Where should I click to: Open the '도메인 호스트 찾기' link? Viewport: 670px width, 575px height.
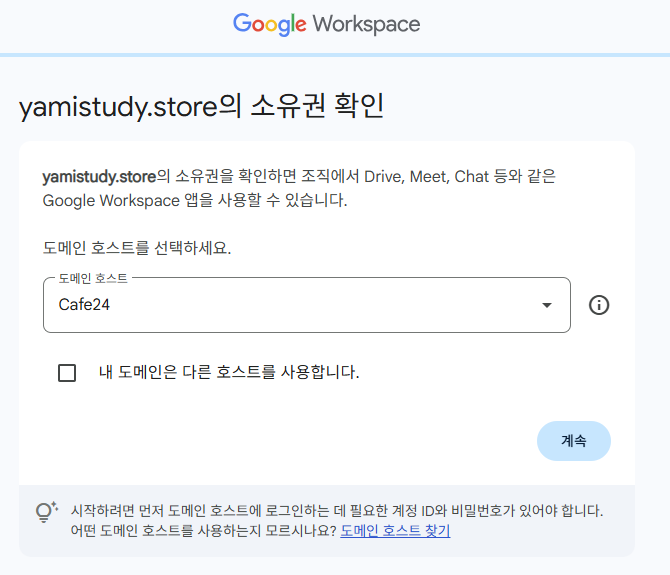[395, 531]
